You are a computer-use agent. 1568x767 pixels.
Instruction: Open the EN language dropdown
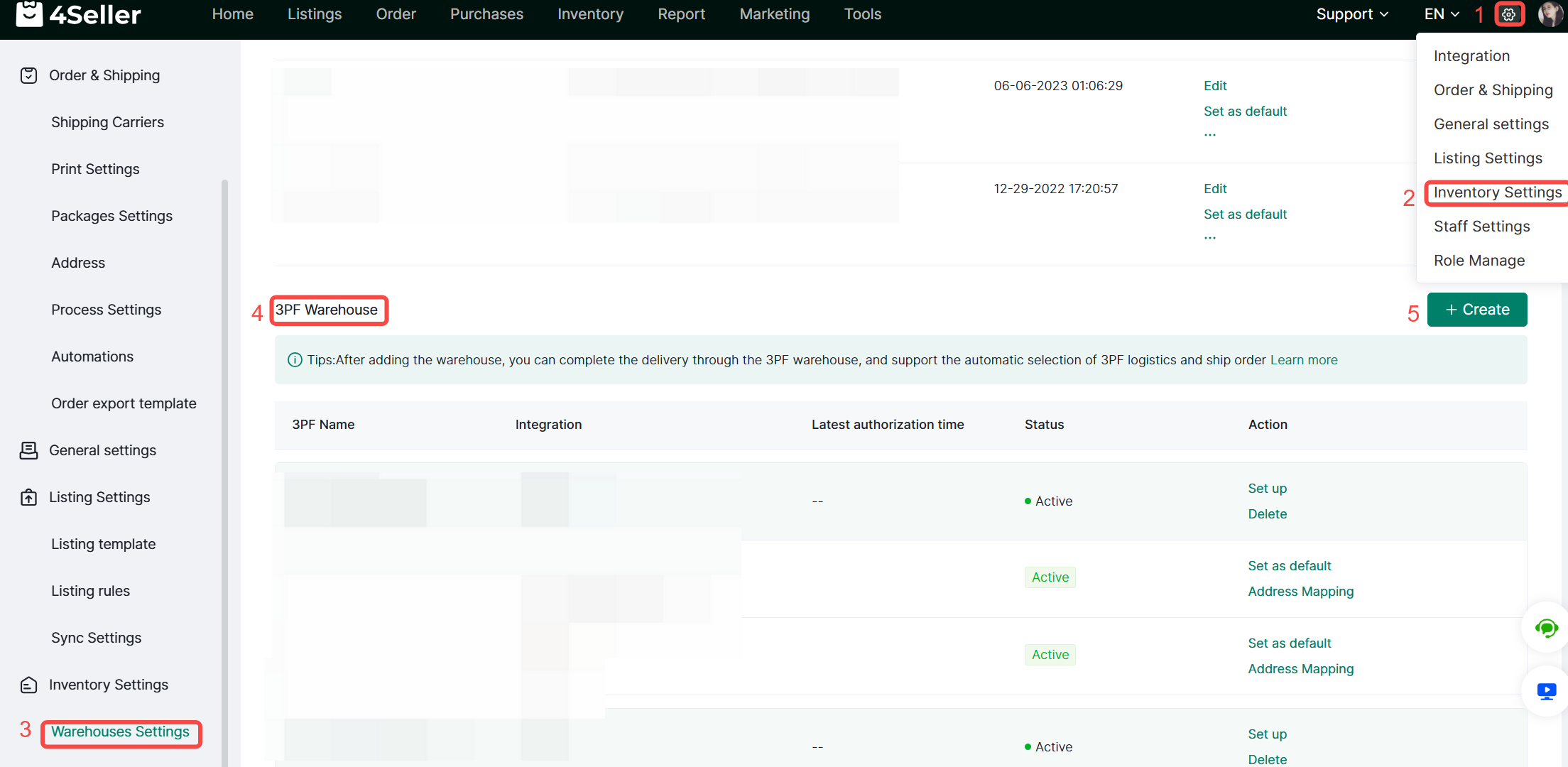click(1442, 14)
